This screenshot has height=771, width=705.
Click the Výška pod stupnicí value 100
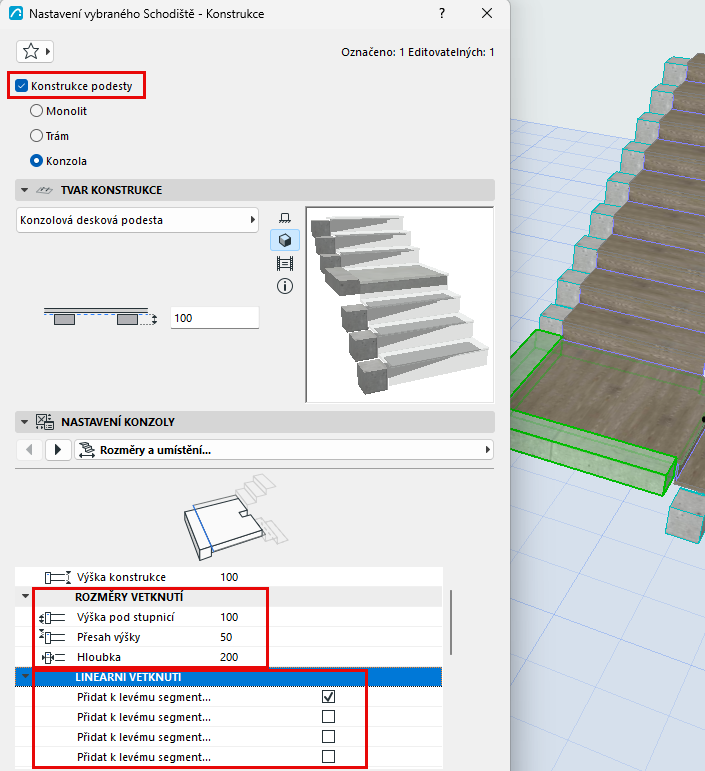tap(229, 617)
